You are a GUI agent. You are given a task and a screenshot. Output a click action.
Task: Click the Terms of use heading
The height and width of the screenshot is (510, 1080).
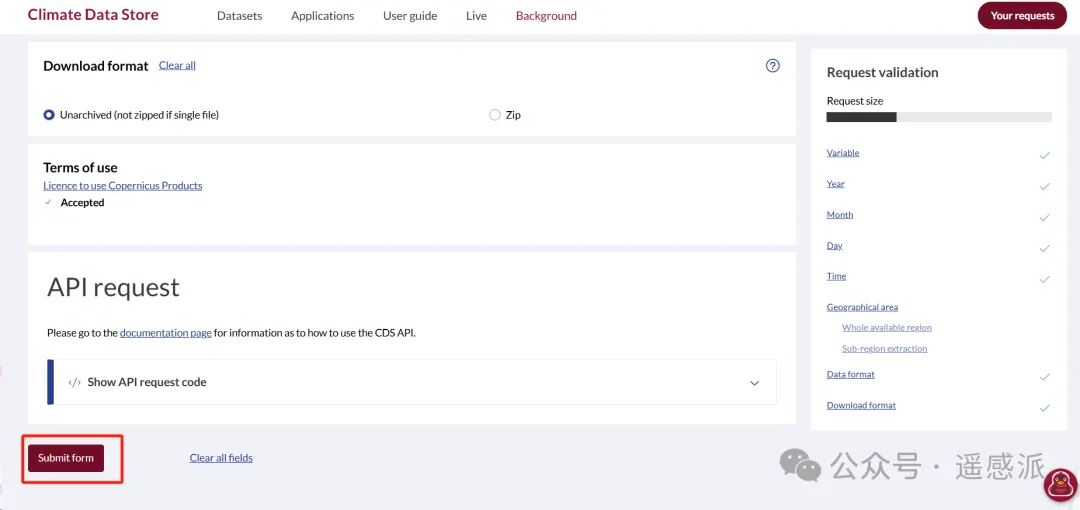coord(80,167)
